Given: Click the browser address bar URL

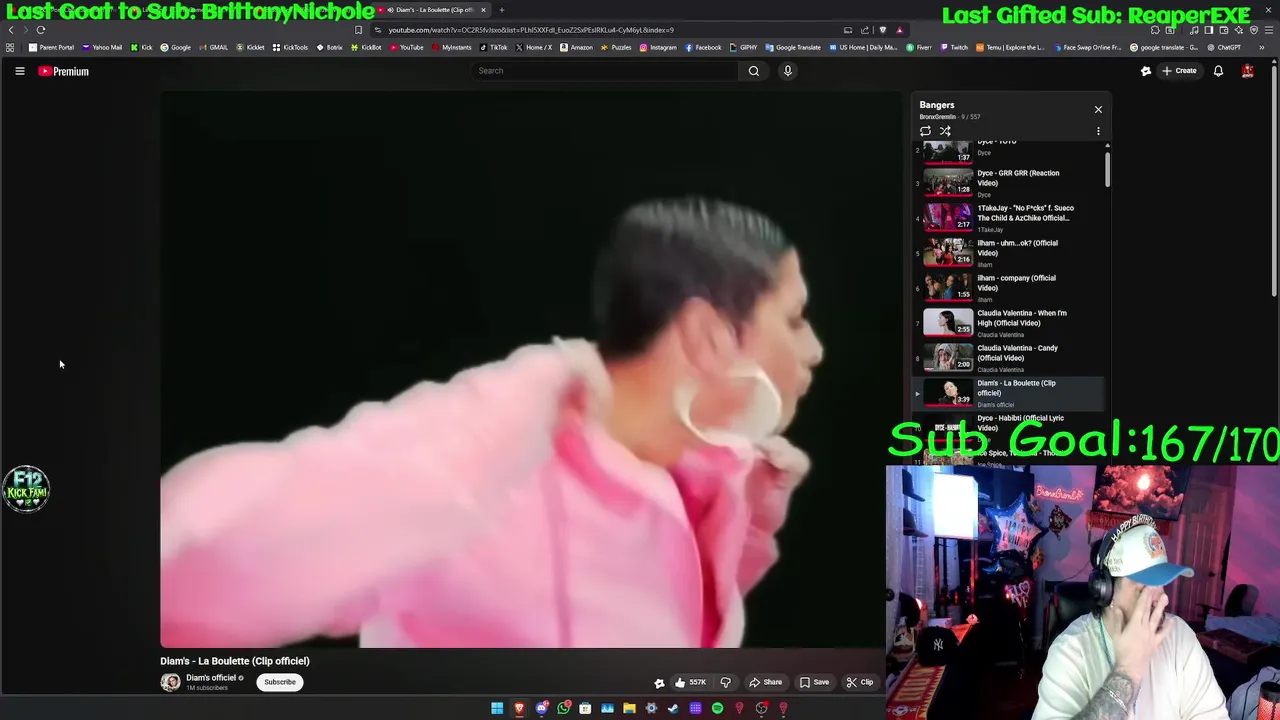Looking at the screenshot, I should [x=531, y=30].
